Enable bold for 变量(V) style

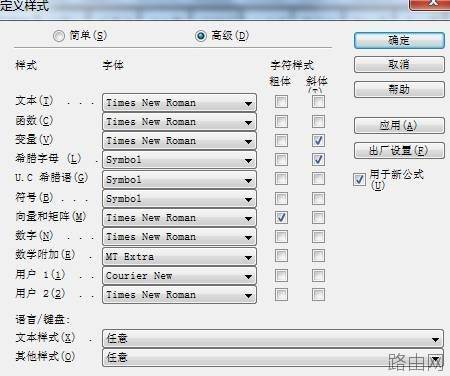281,140
